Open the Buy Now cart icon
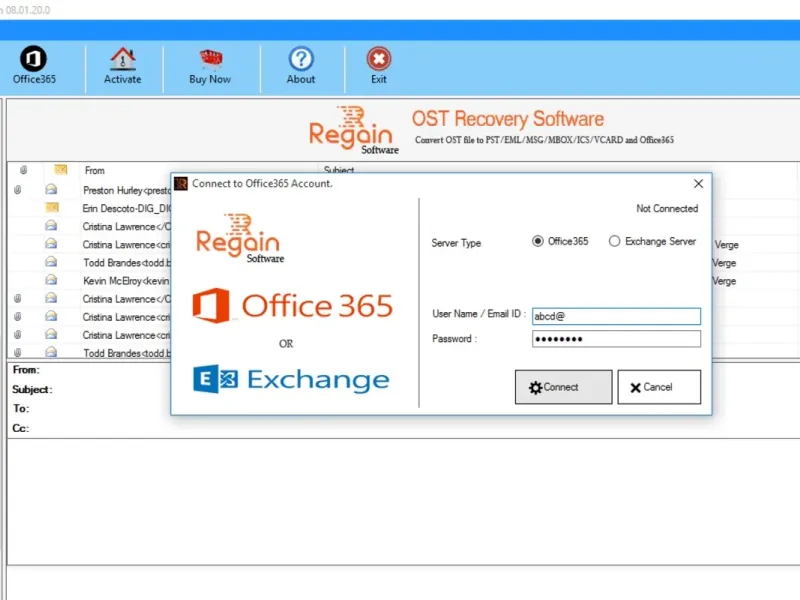800x600 pixels. tap(210, 59)
